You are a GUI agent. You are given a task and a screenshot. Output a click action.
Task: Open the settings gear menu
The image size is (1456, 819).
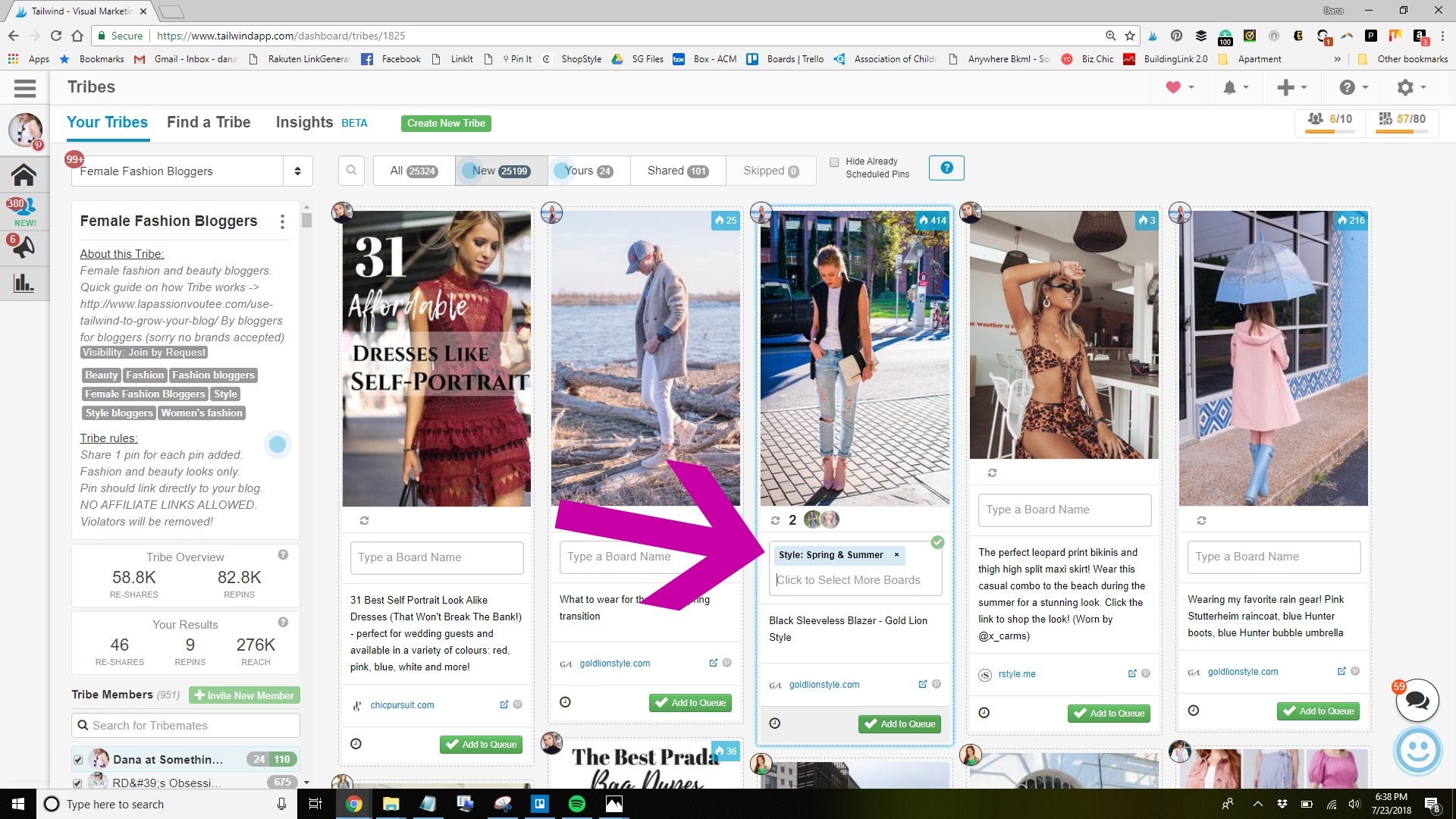[1411, 88]
